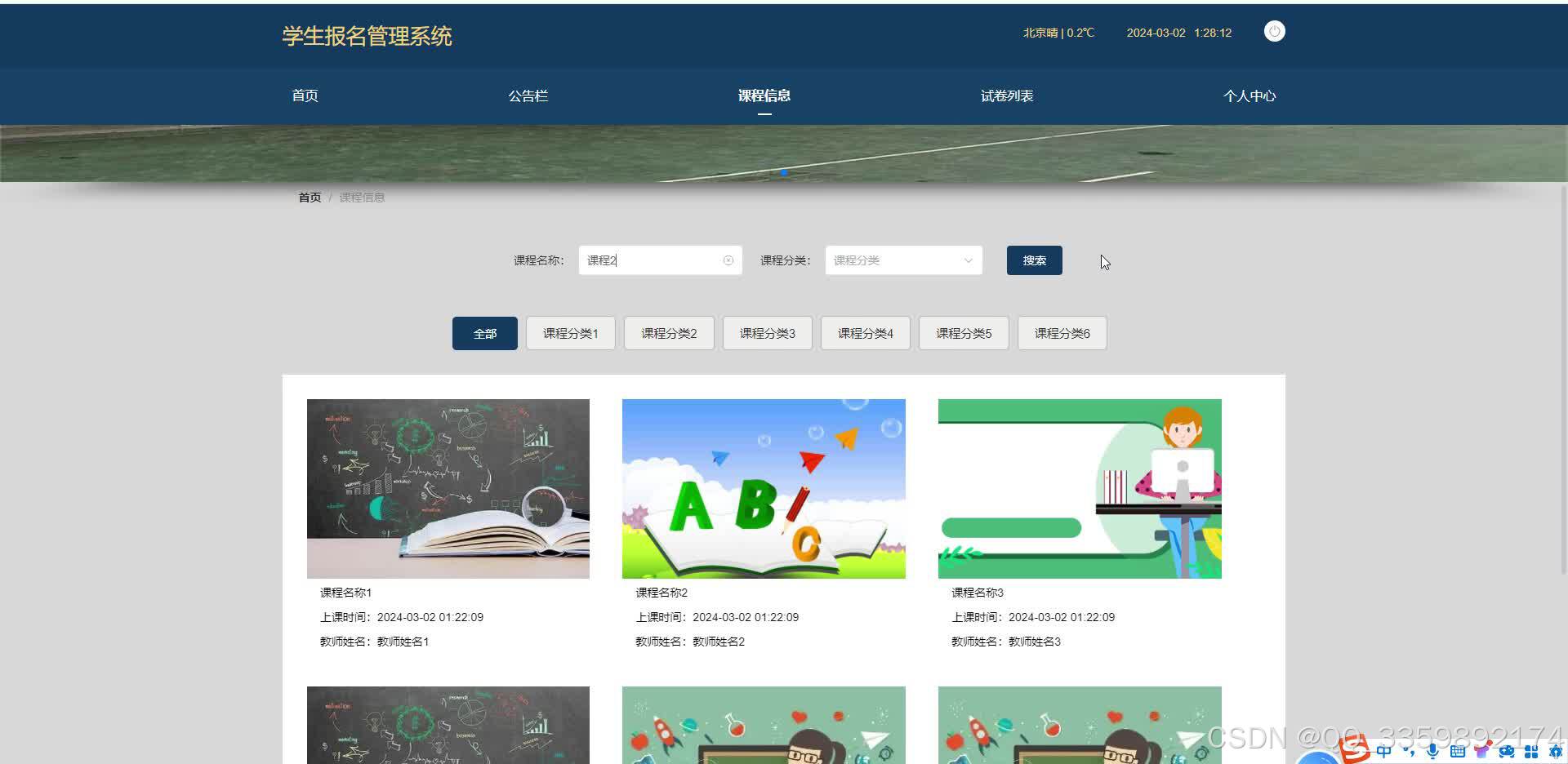Switch to the 公告栏 navigation tab
The height and width of the screenshot is (764, 1568).
coord(528,95)
